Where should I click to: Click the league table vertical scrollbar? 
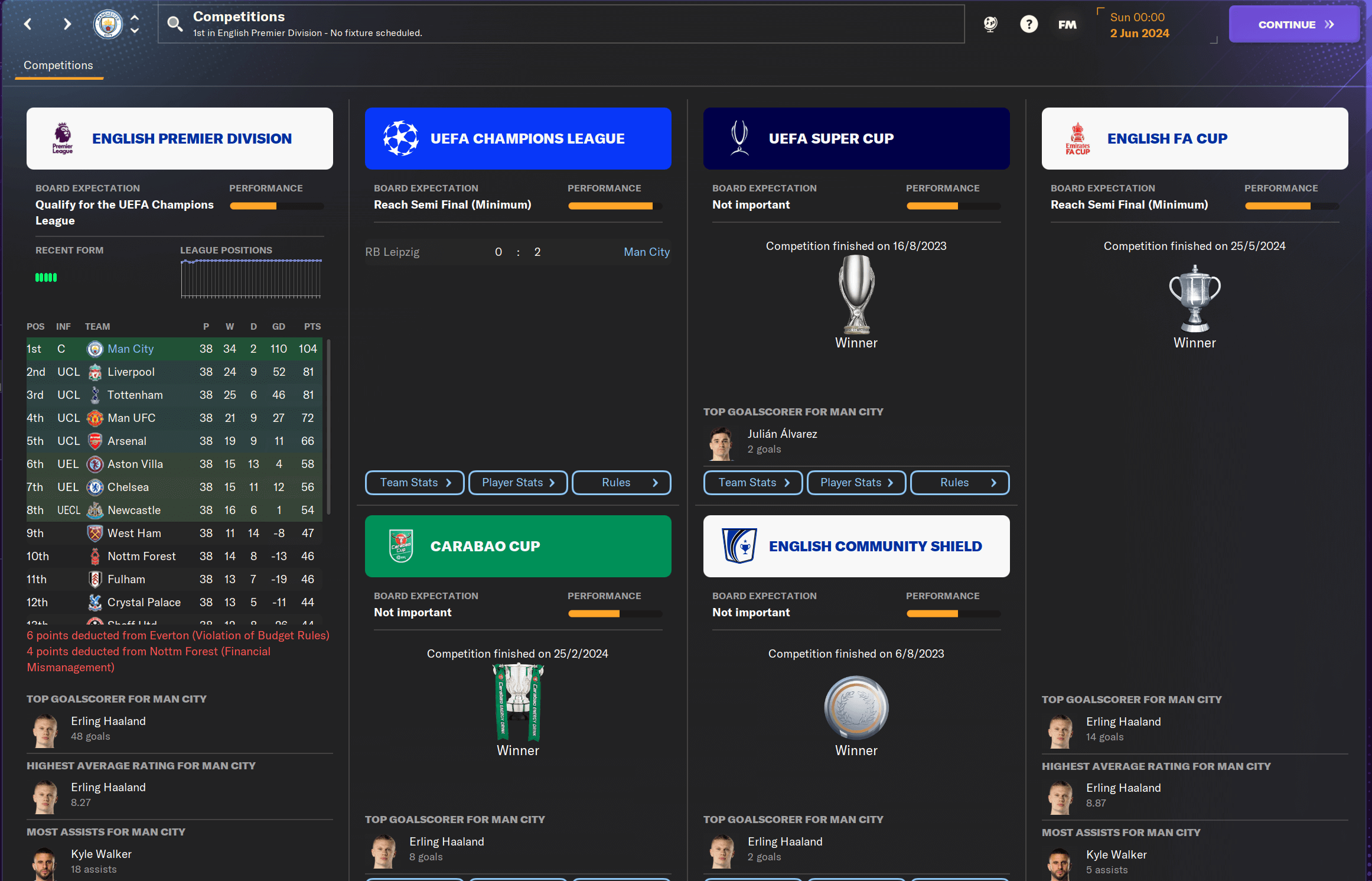[328, 427]
